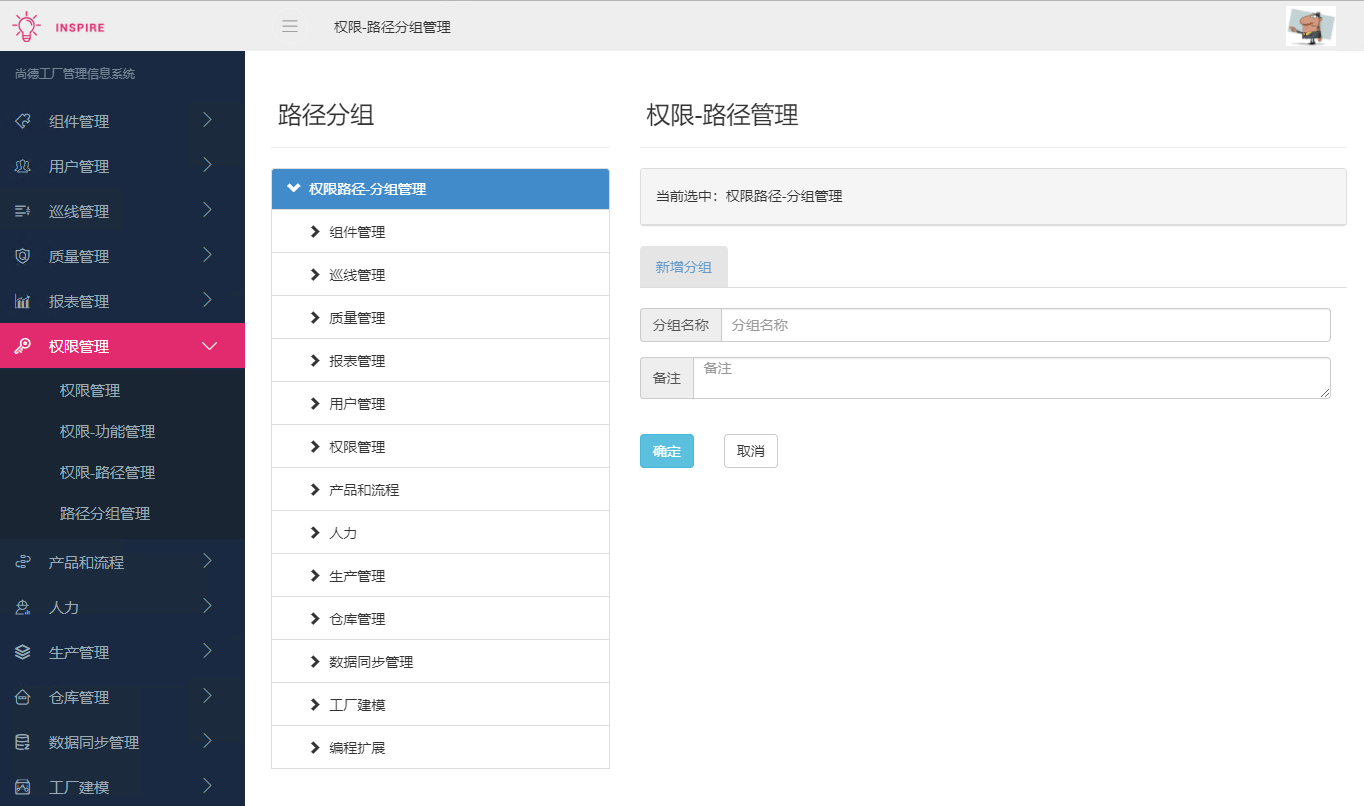Screen dimensions: 1364x806
Task: Click the 用户管理 users icon in sidebar
Action: tap(22, 166)
